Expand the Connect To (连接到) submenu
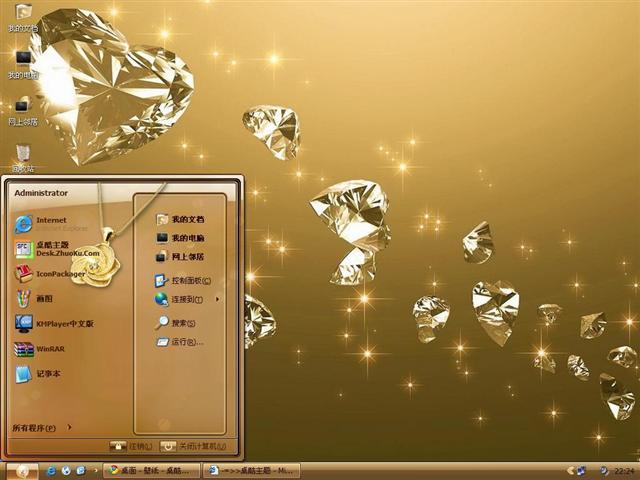The width and height of the screenshot is (640, 480). (187, 299)
